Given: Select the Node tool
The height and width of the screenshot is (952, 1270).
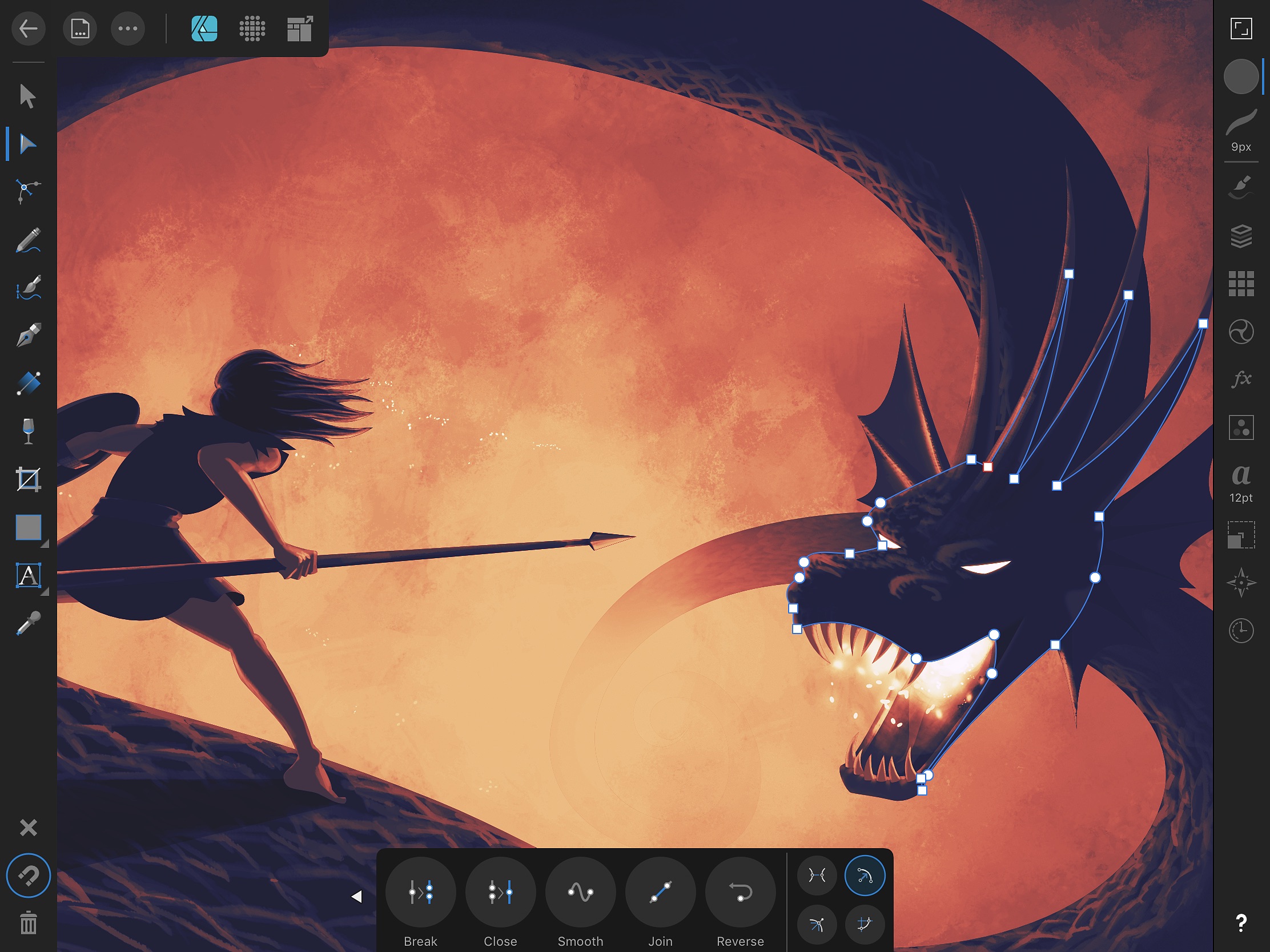Looking at the screenshot, I should pos(27,143).
